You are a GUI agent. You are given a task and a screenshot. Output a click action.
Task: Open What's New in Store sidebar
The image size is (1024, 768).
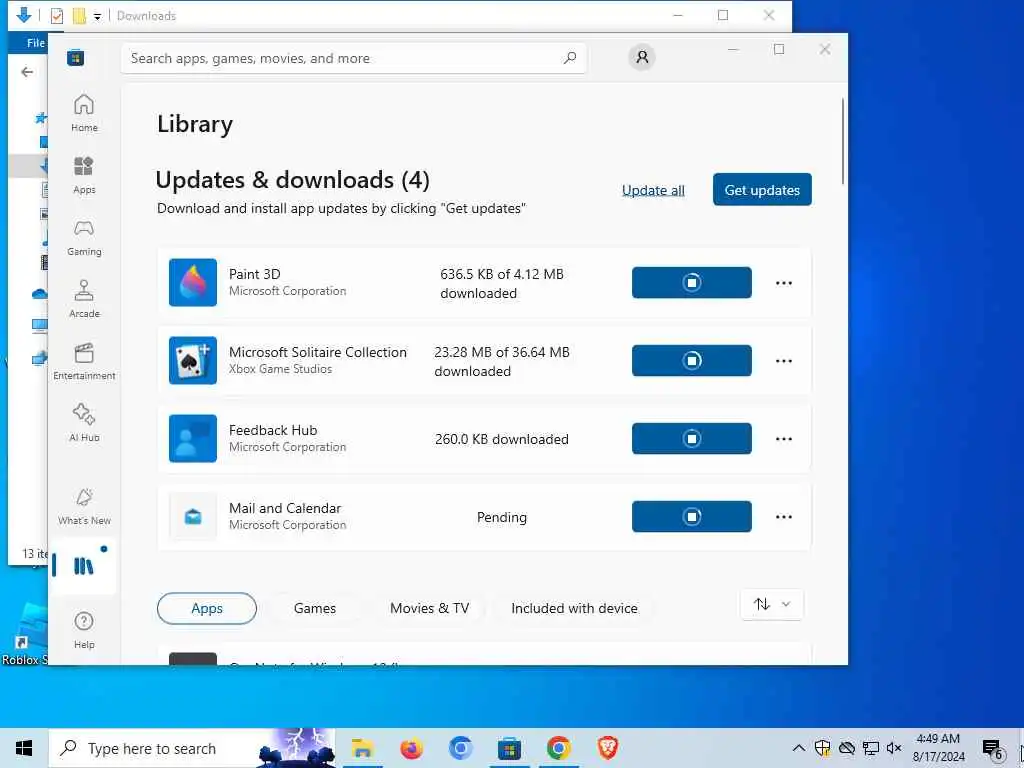point(84,507)
